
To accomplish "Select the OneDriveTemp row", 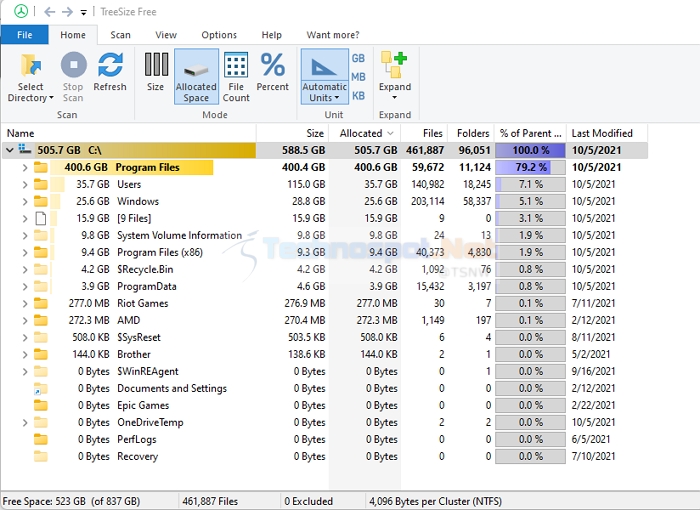I will 325,422.
